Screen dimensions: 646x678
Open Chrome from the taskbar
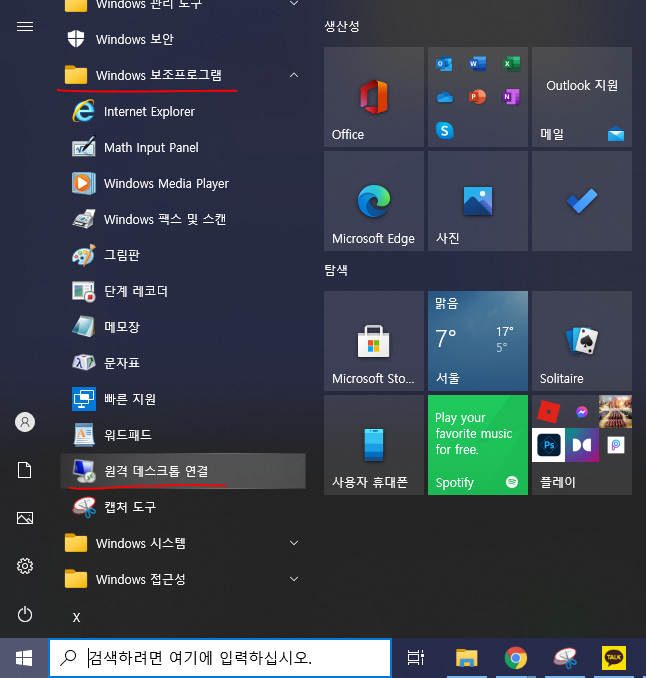(516, 658)
